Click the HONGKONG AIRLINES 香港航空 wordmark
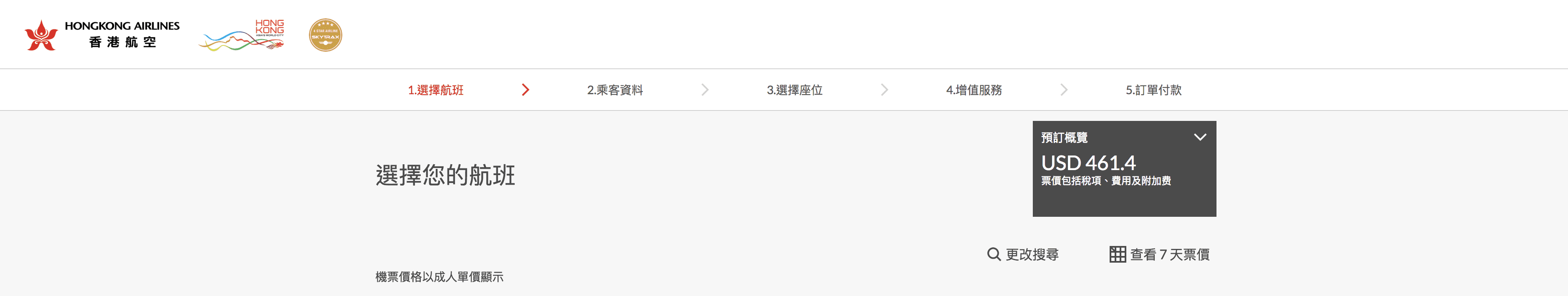This screenshot has width=1568, height=296. (122, 34)
